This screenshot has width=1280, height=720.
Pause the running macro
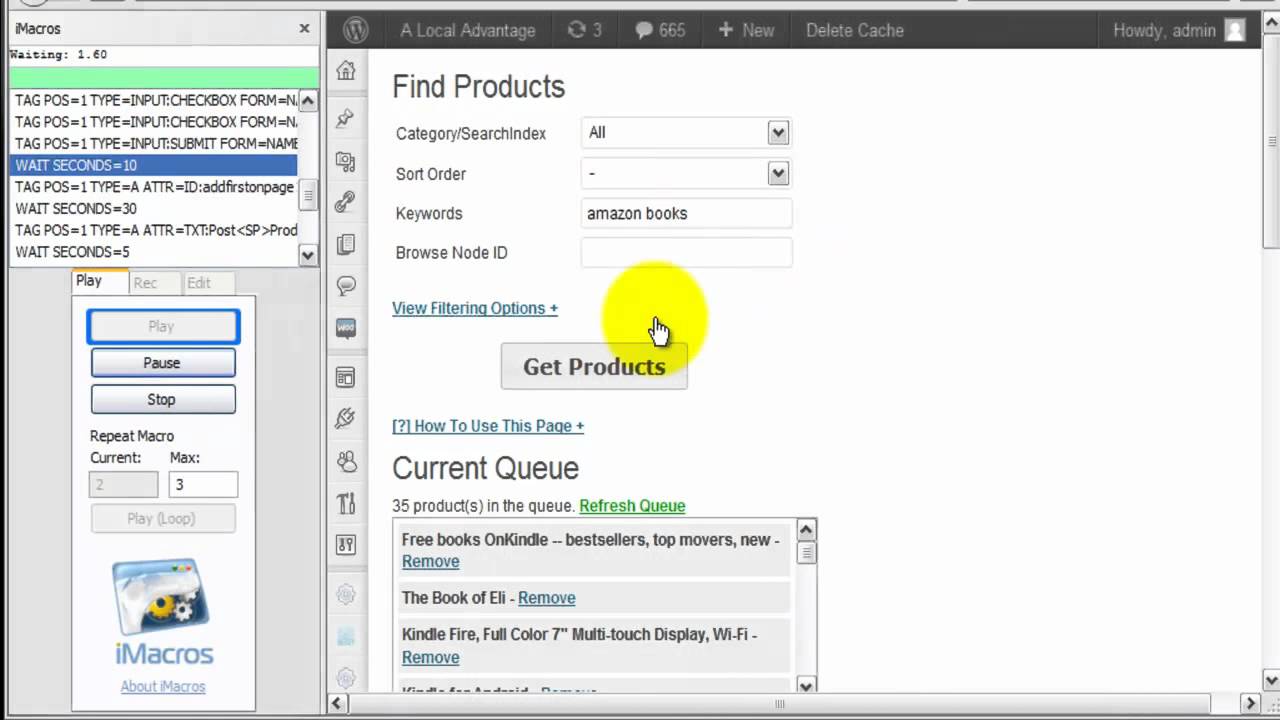[x=163, y=363]
